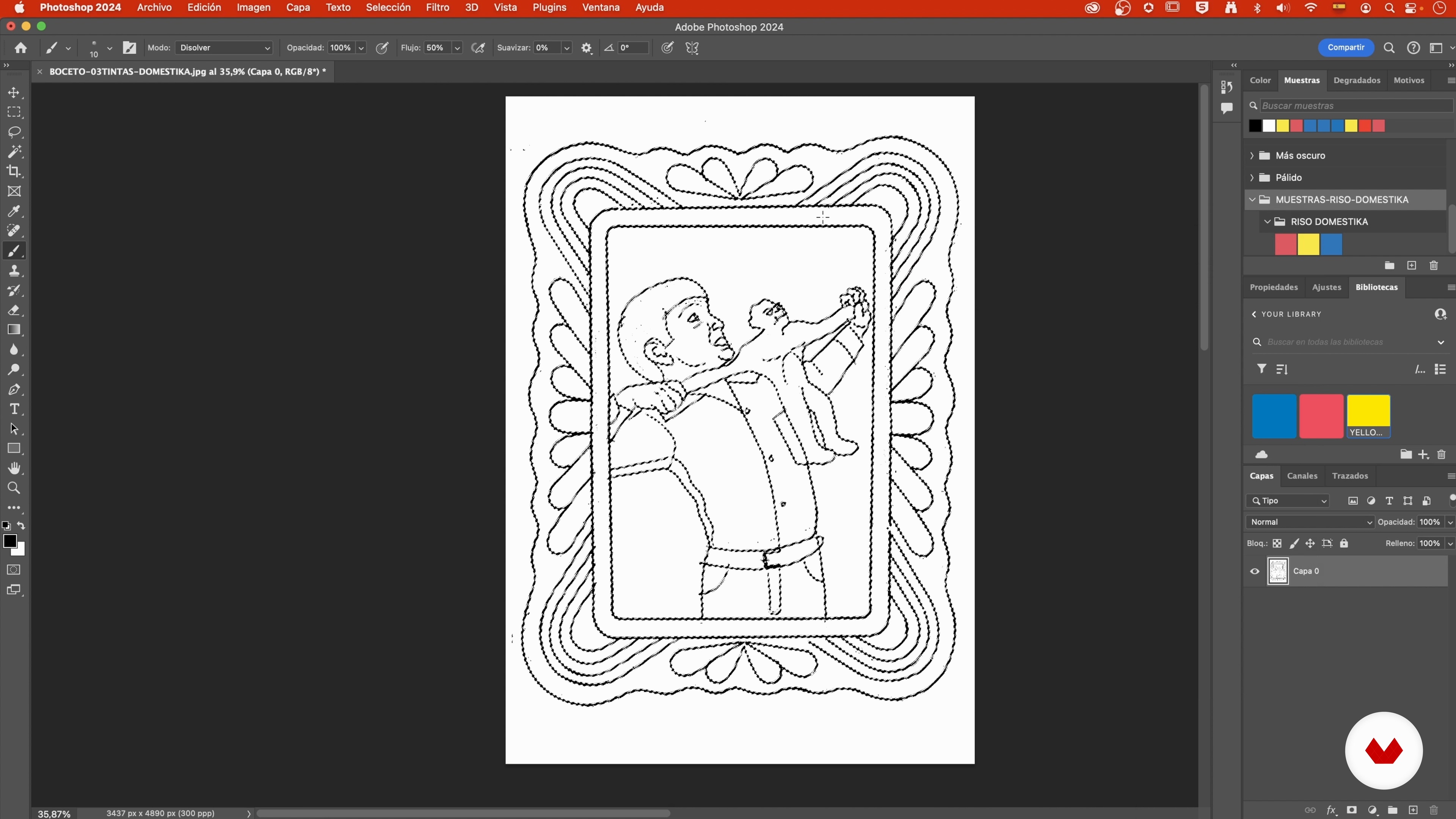Open the Normal blend mode dropdown

pyautogui.click(x=1310, y=522)
